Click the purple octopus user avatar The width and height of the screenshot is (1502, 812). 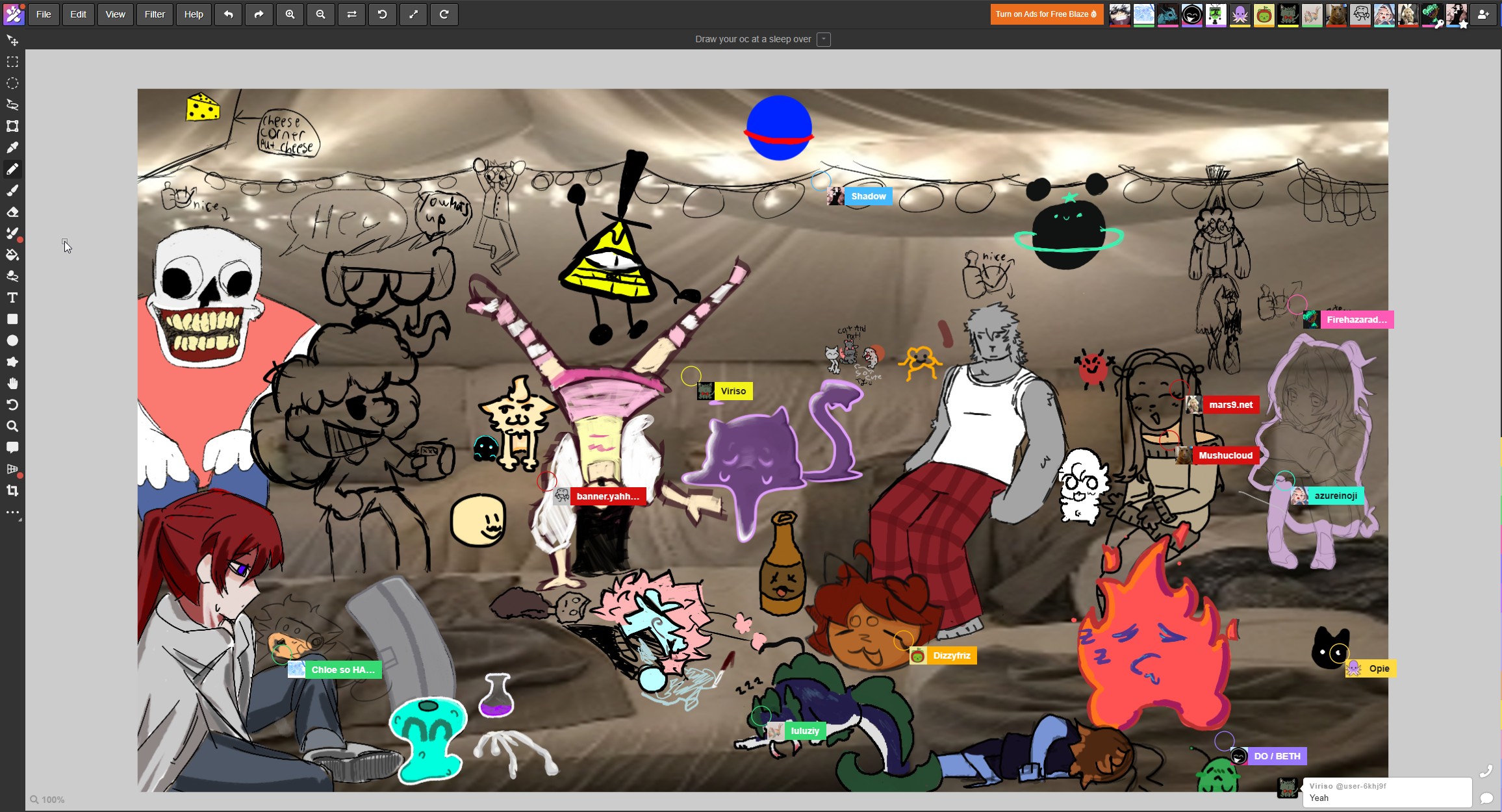tap(1240, 14)
